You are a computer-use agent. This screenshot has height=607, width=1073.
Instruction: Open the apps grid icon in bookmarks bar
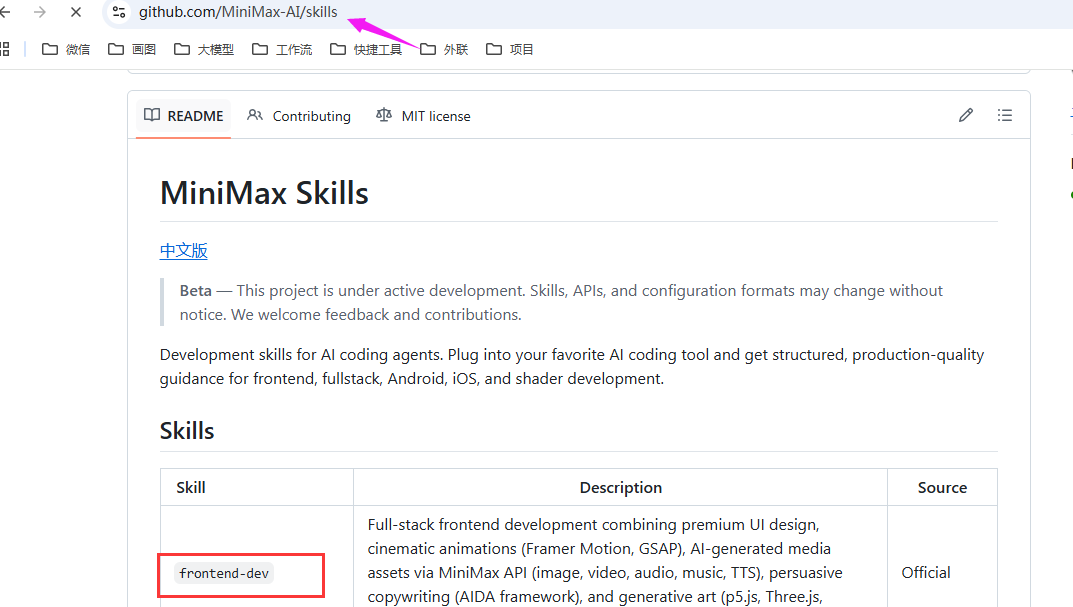(5, 49)
